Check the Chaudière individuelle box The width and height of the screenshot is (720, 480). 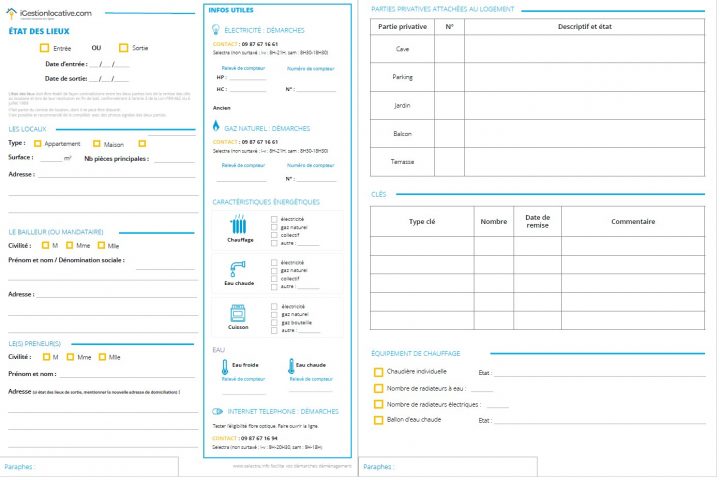[x=378, y=372]
